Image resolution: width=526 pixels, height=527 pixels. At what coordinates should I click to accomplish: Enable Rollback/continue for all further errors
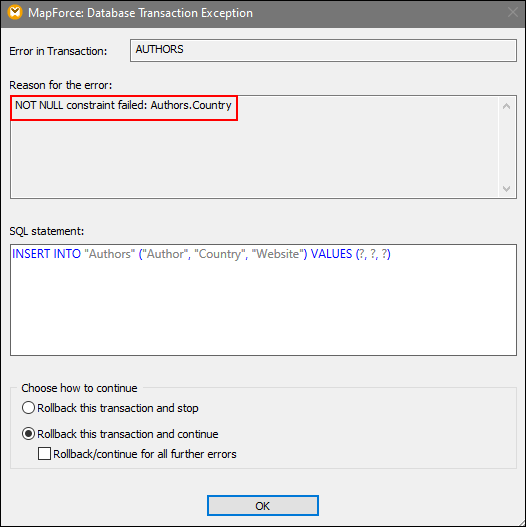[44, 454]
